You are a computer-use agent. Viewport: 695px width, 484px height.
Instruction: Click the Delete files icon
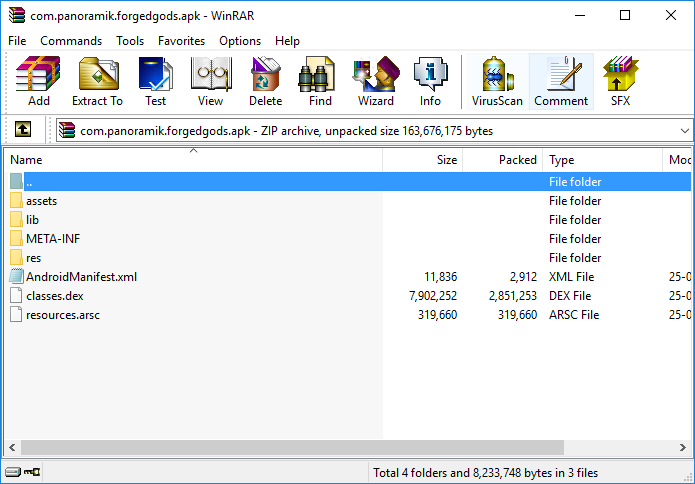265,81
